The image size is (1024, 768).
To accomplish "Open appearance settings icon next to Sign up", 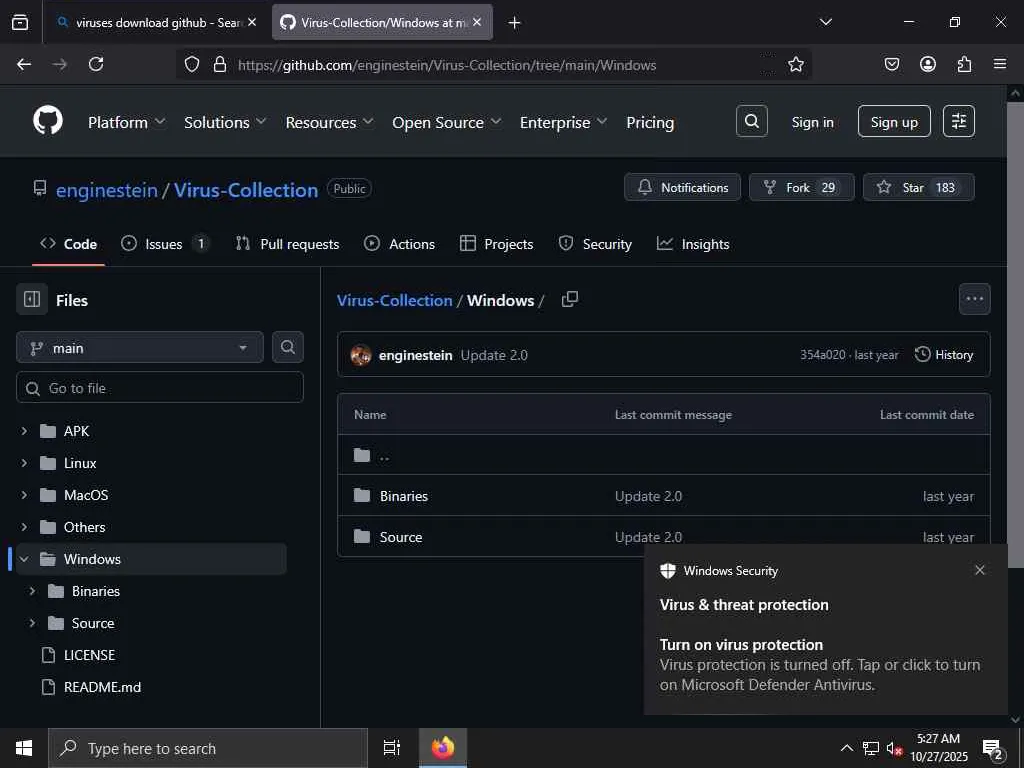I will coord(959,121).
